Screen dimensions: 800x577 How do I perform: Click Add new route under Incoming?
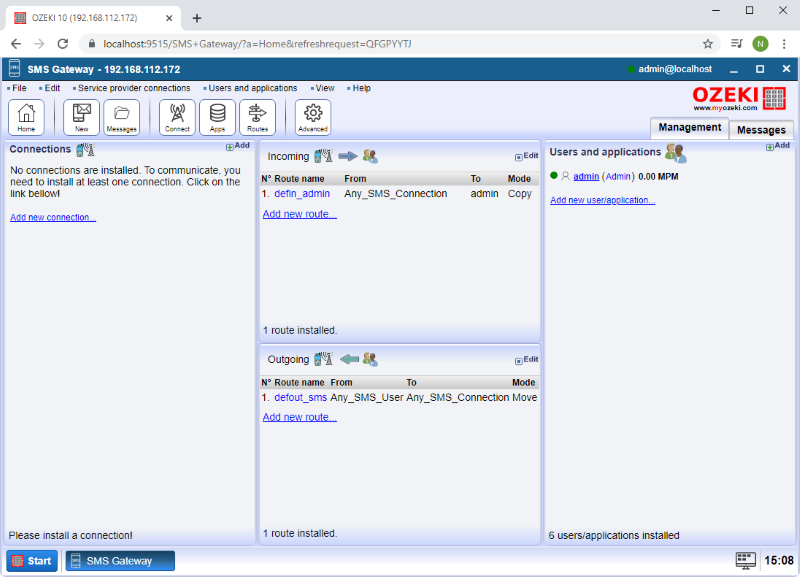coord(299,214)
